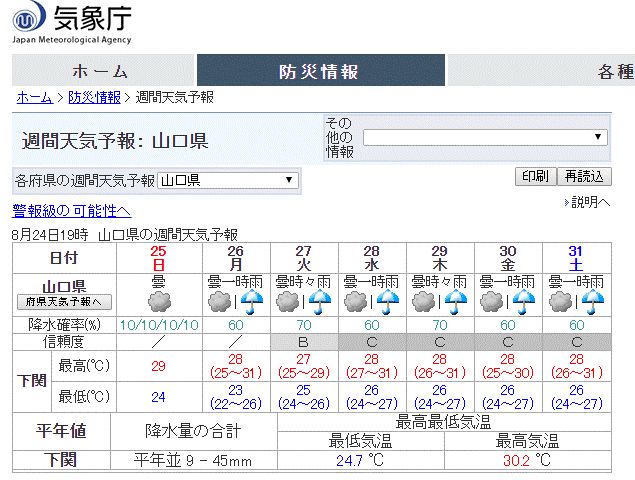Open the ホーム navigation tab

(100, 71)
